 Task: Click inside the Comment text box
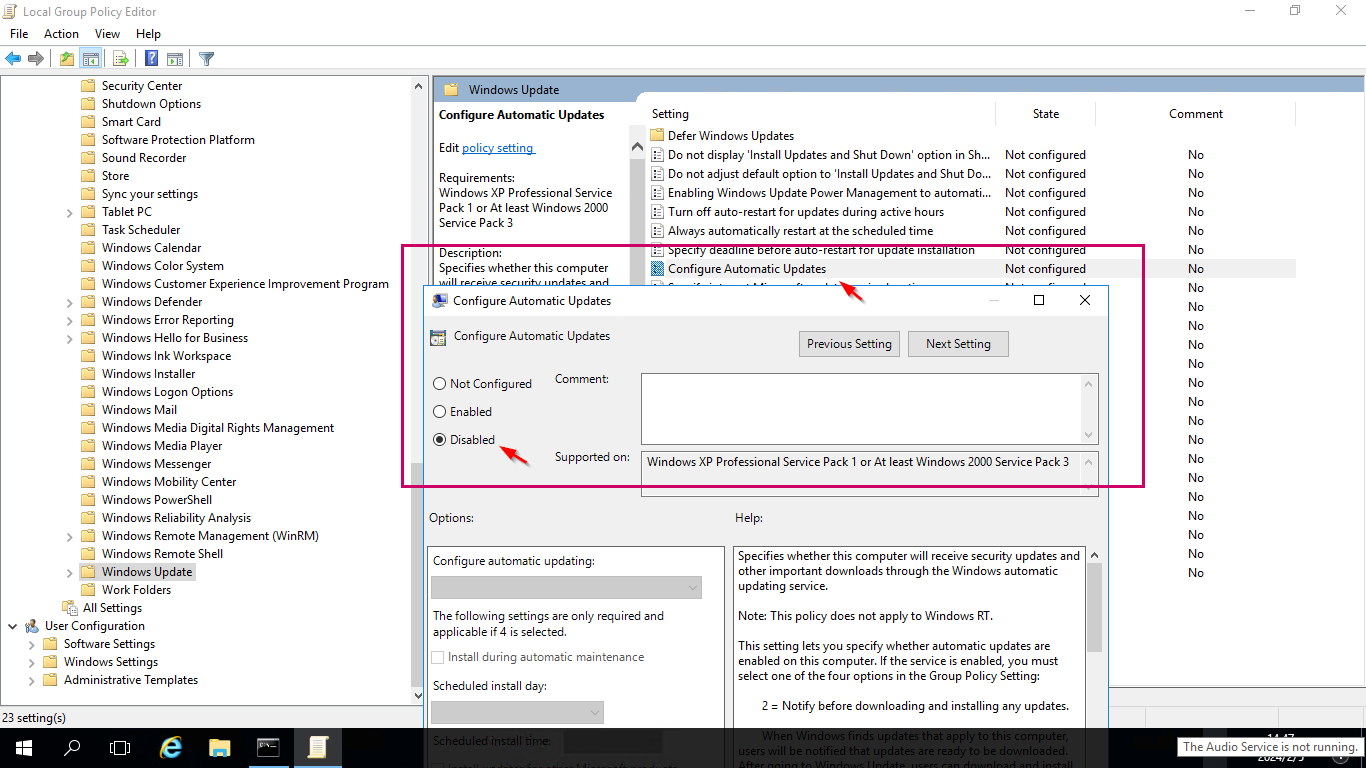coord(862,408)
